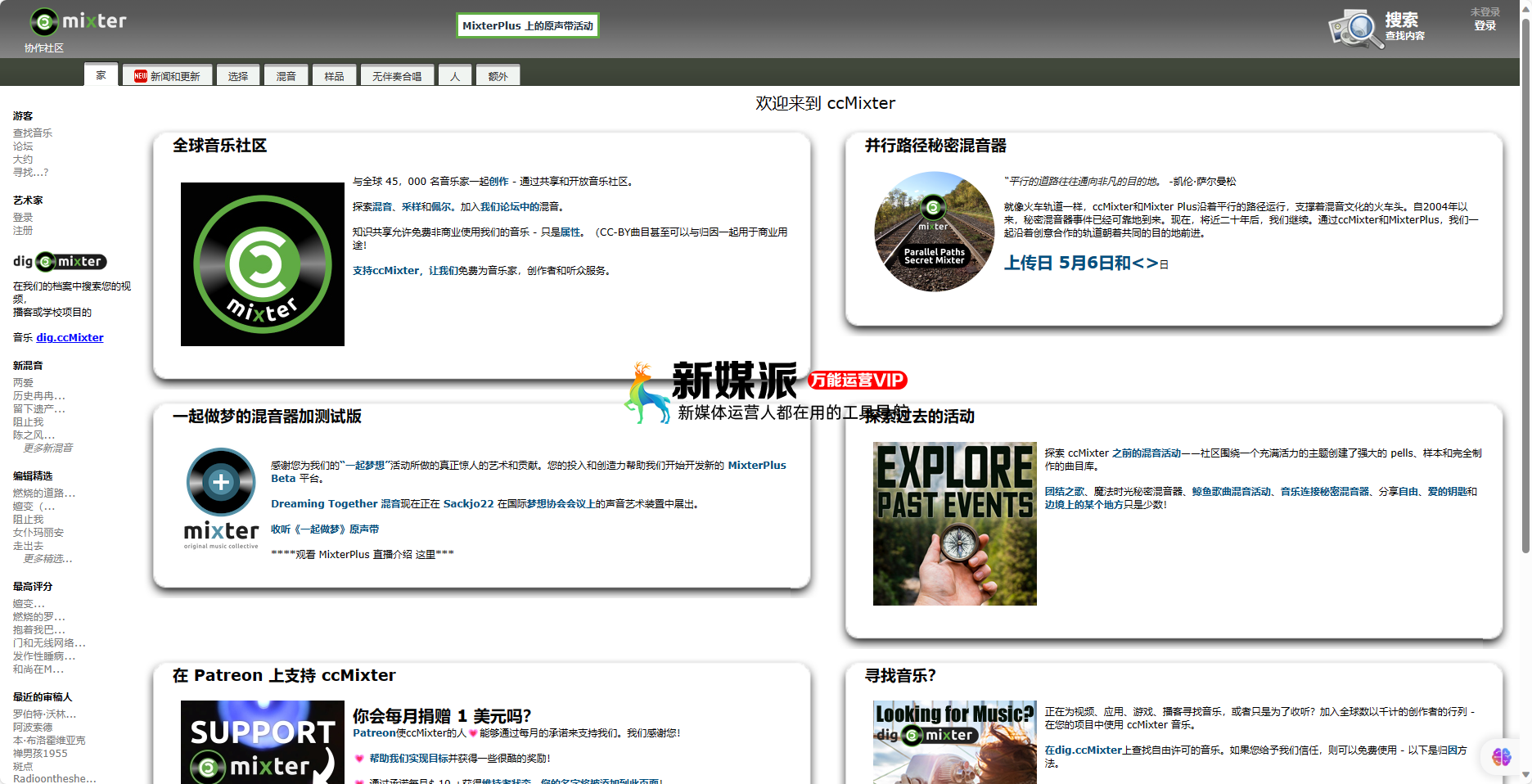Screen dimensions: 1532x784
Task: Open 女仆玛丽安 in editor picks
Action: tap(38, 532)
